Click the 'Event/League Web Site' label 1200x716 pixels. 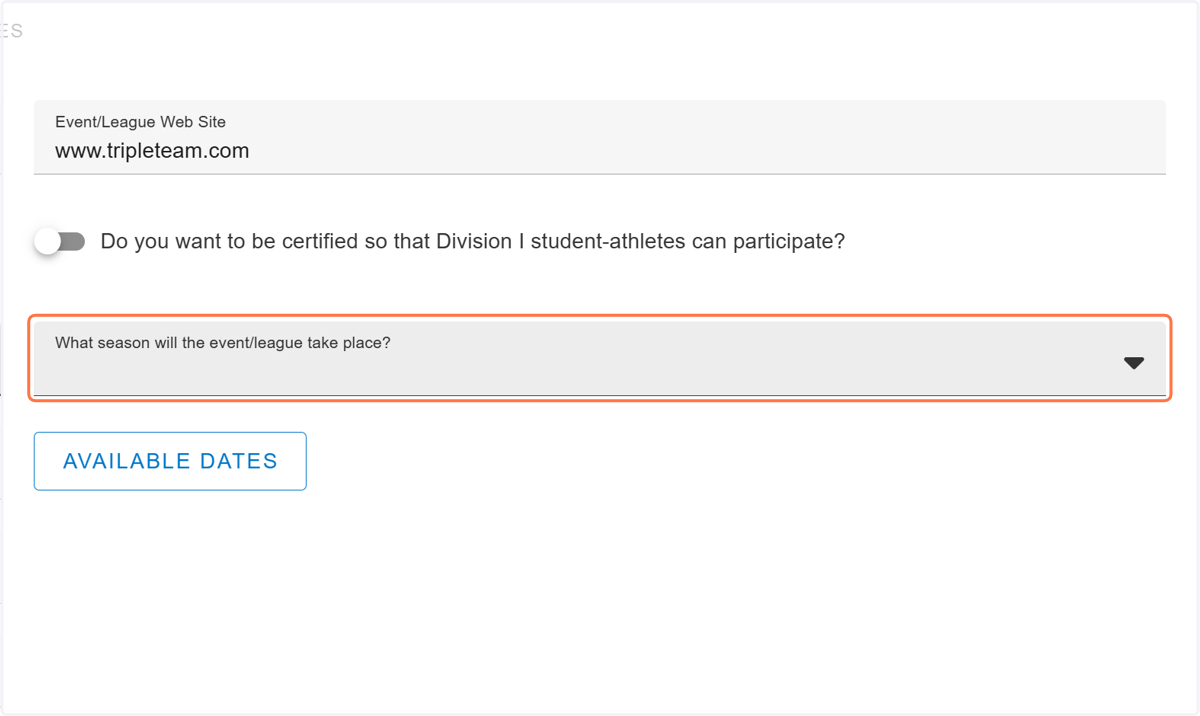pos(140,122)
